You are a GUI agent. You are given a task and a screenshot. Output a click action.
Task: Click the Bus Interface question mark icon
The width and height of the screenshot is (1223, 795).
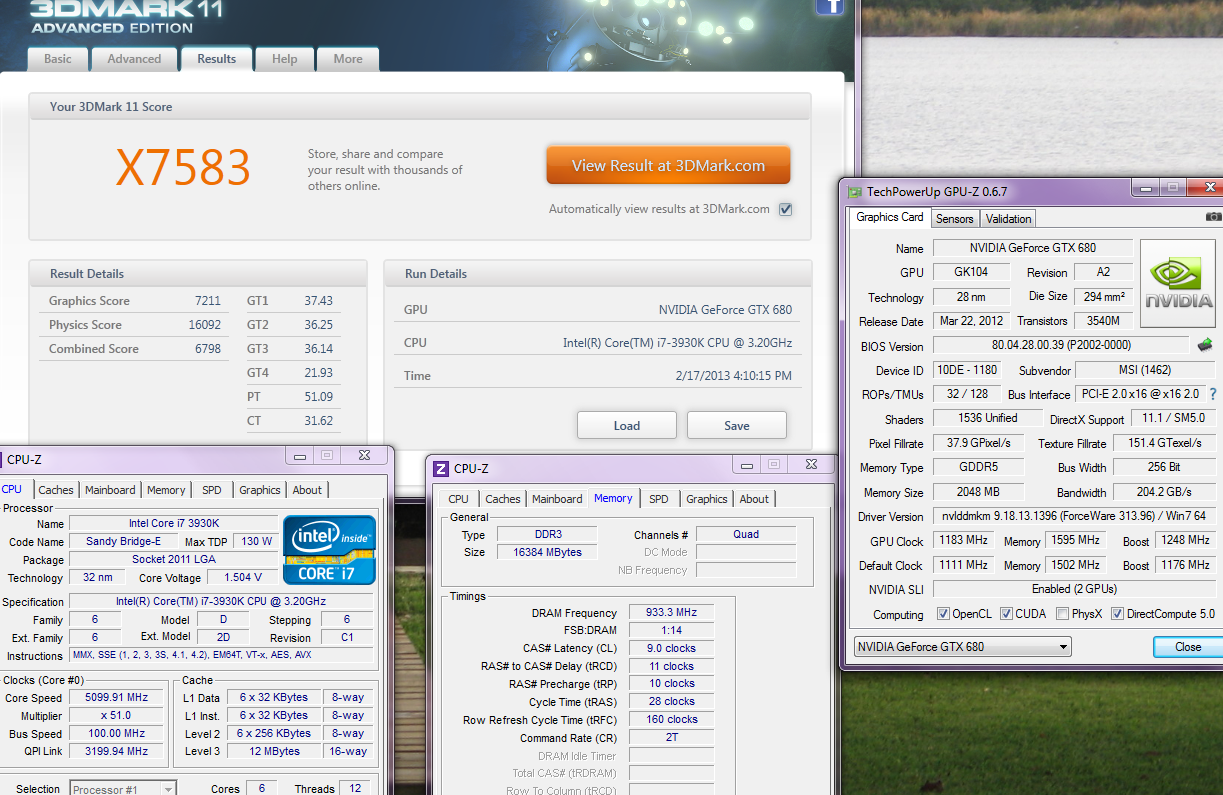click(1213, 394)
